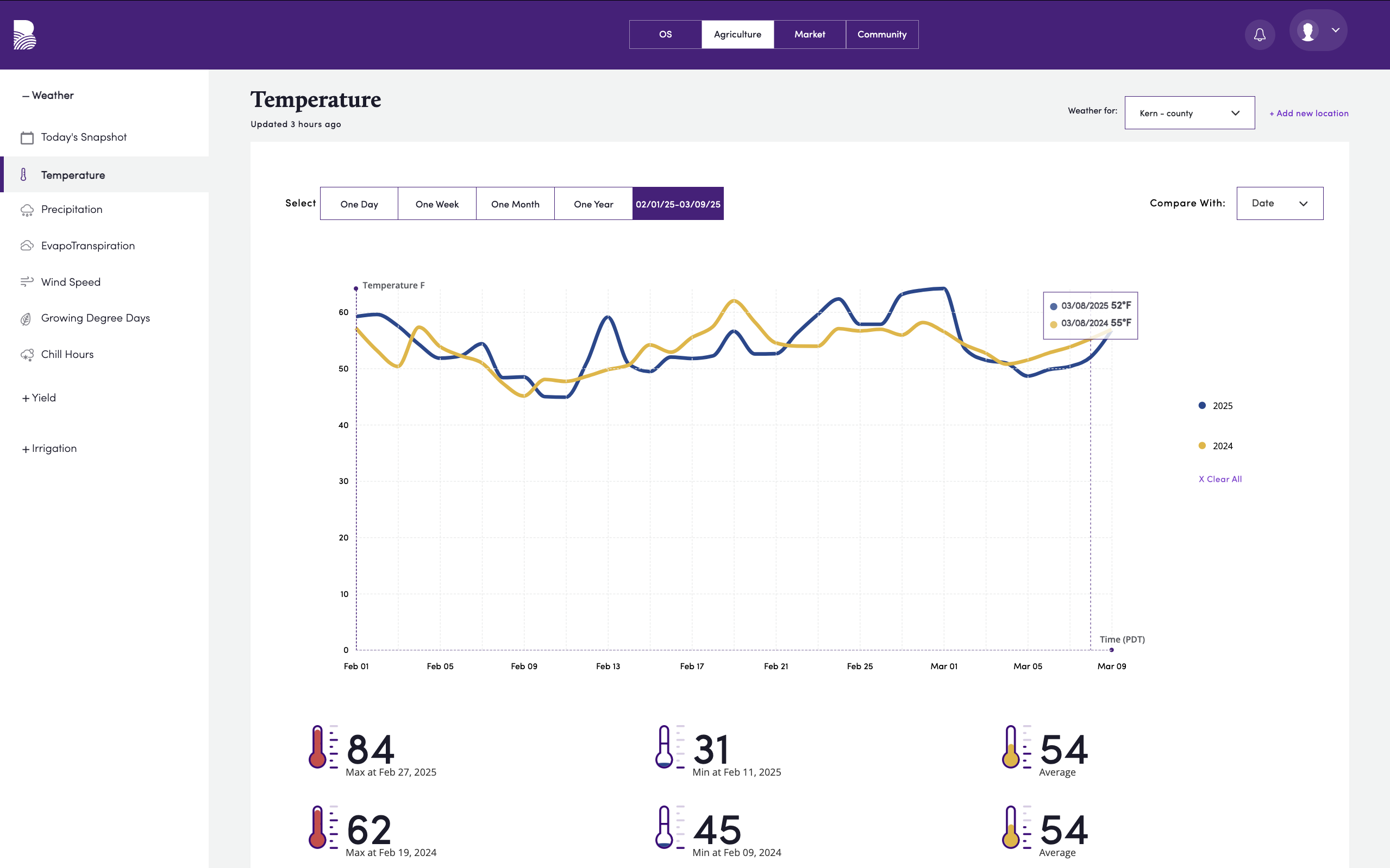Image resolution: width=1390 pixels, height=868 pixels.
Task: Click the Wind Speed icon
Action: click(27, 282)
